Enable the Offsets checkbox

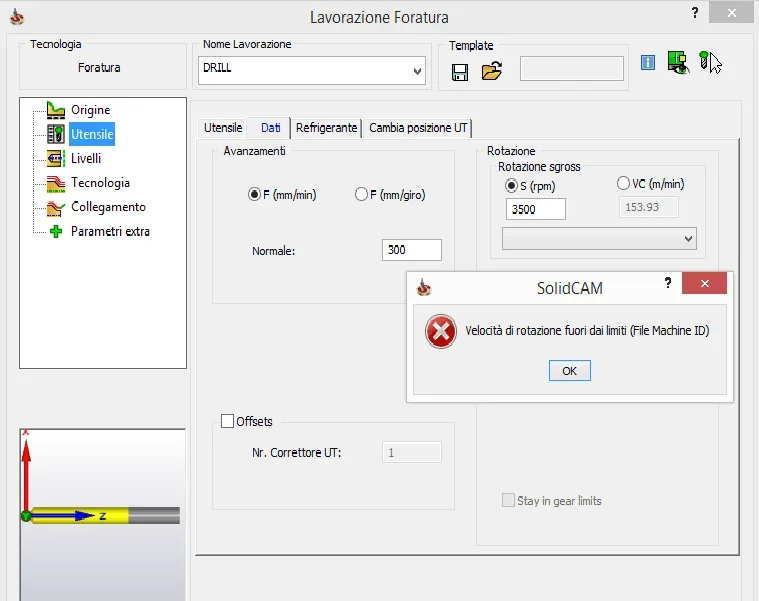227,421
